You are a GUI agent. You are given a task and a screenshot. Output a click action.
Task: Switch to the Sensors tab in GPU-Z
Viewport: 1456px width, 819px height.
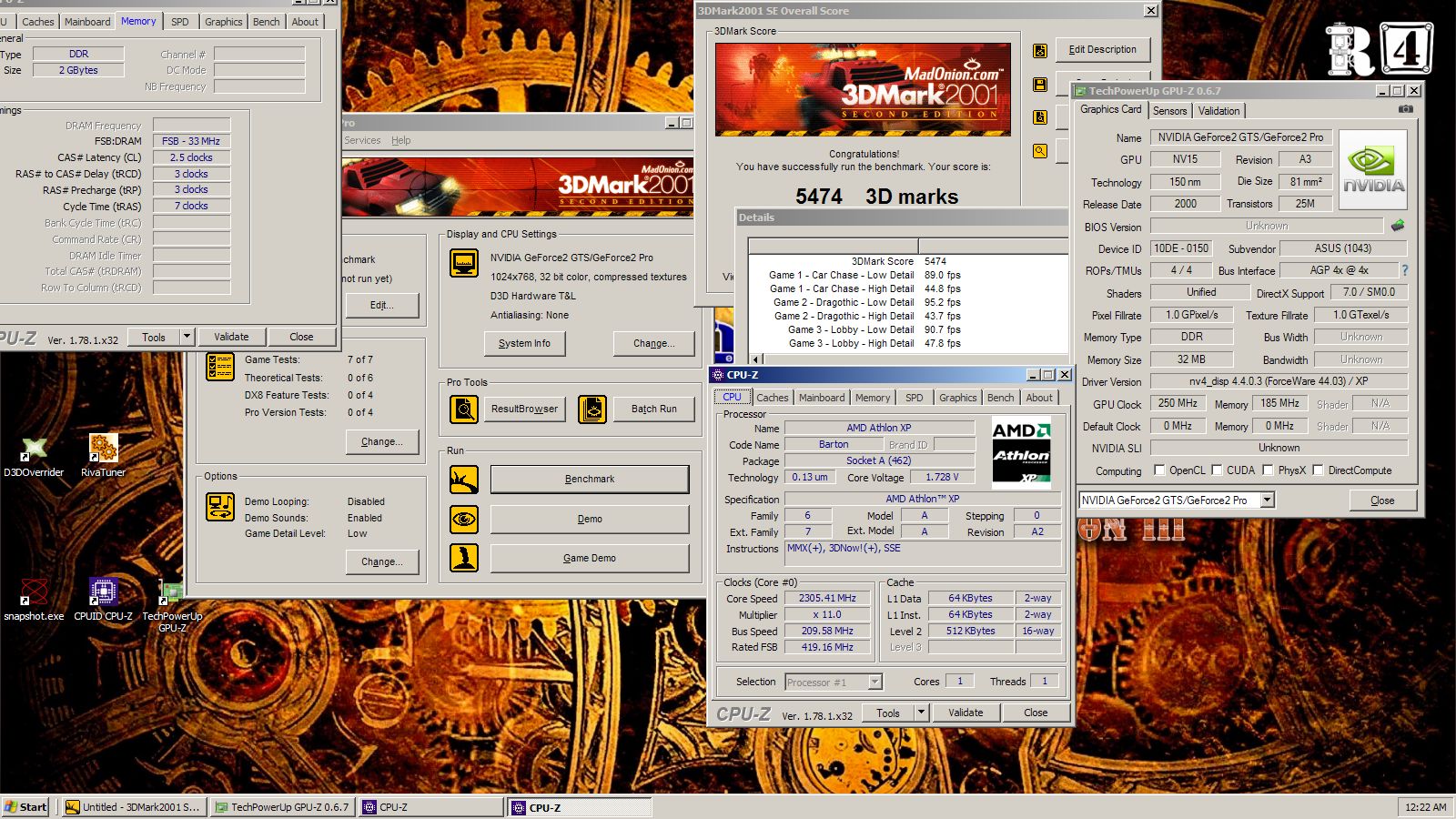(x=1170, y=111)
